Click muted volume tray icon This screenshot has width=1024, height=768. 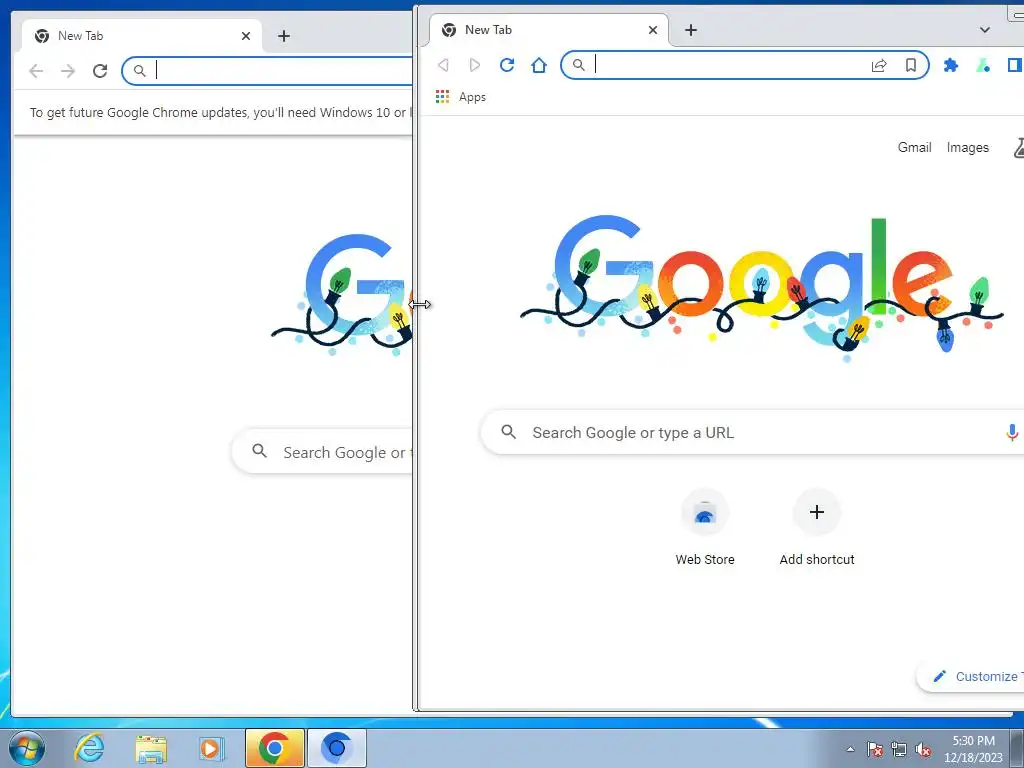tap(923, 749)
